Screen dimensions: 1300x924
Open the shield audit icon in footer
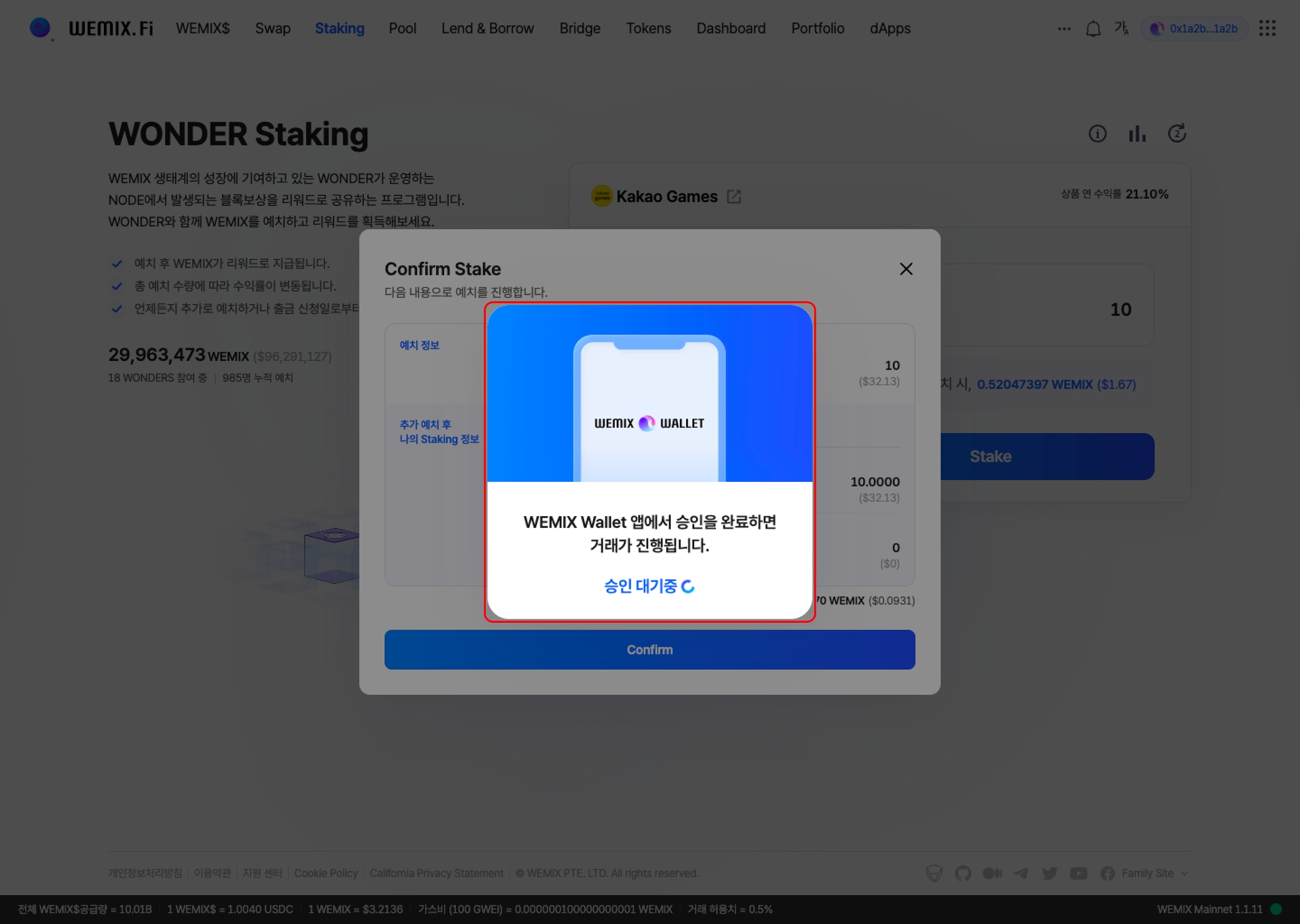pos(934,873)
